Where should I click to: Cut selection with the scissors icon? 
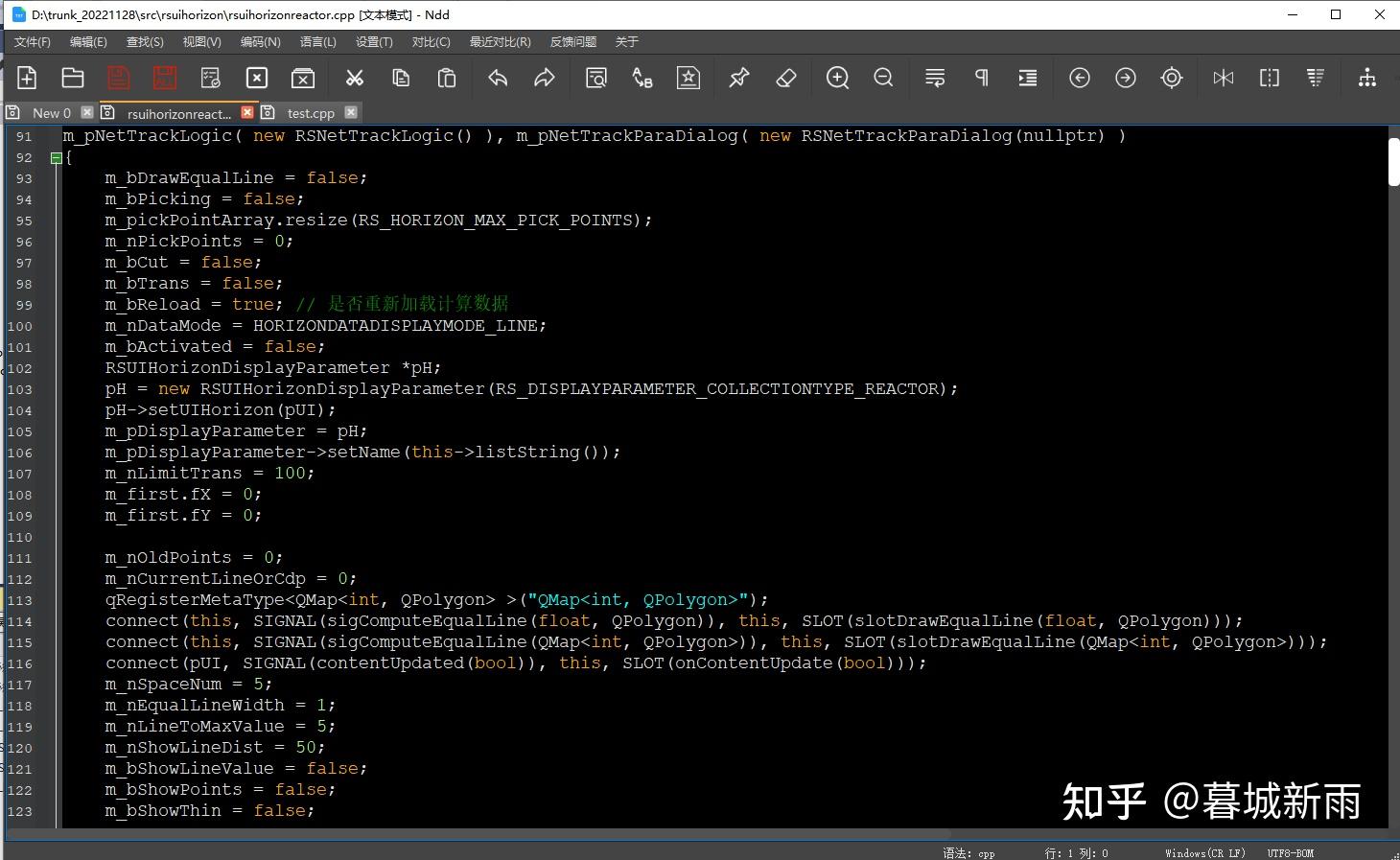(355, 78)
